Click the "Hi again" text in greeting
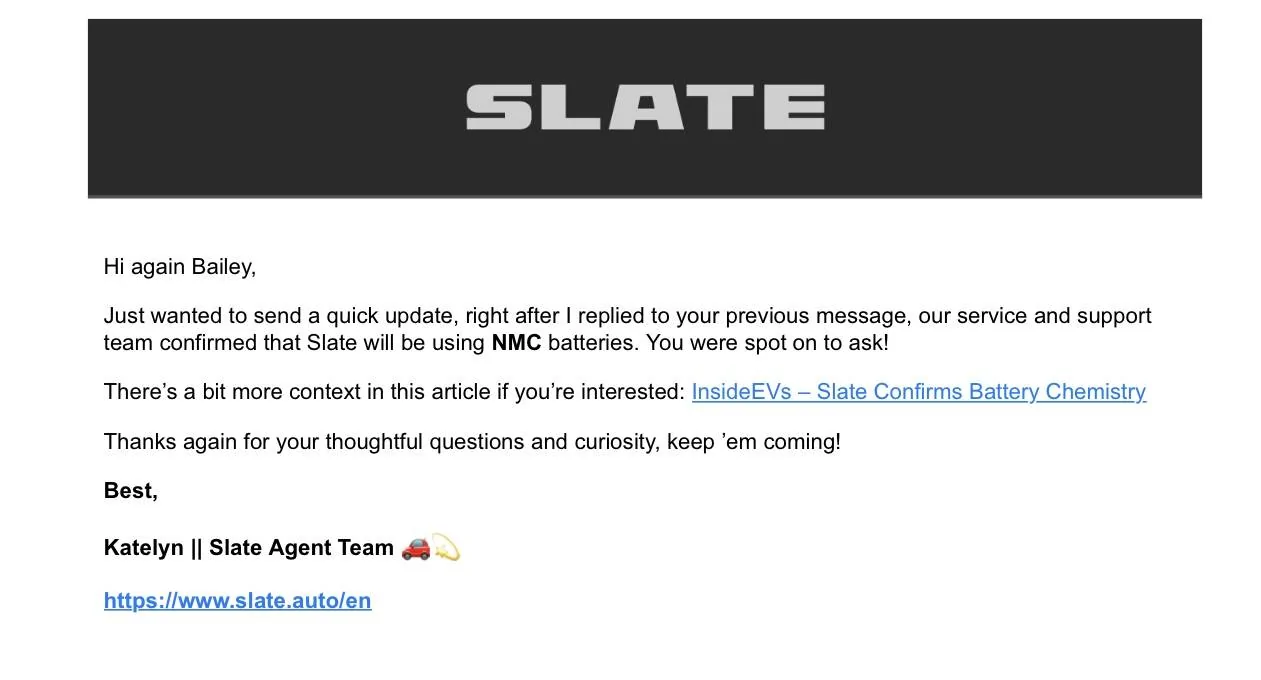 tap(144, 267)
